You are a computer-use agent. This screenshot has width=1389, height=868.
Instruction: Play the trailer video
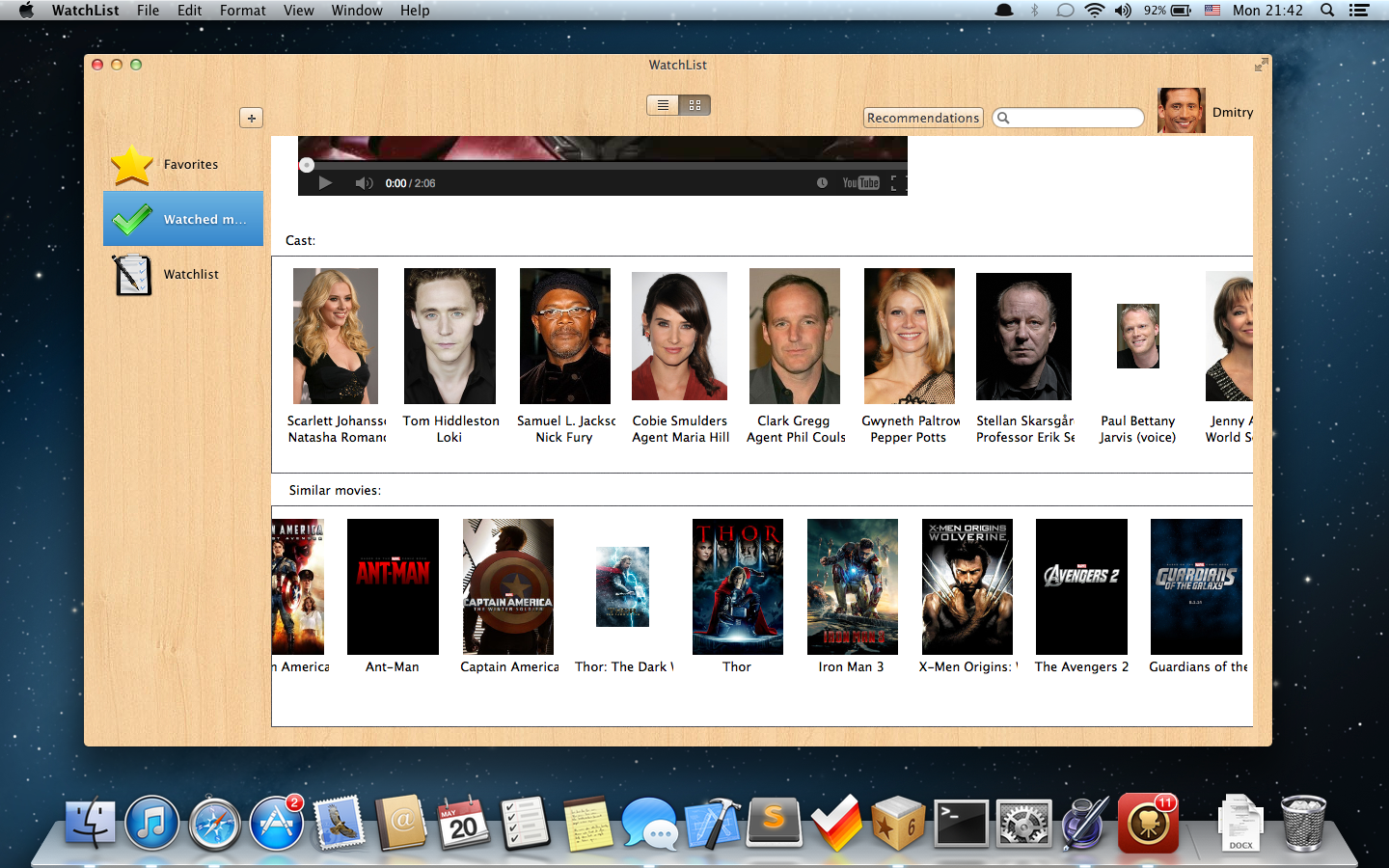(325, 183)
